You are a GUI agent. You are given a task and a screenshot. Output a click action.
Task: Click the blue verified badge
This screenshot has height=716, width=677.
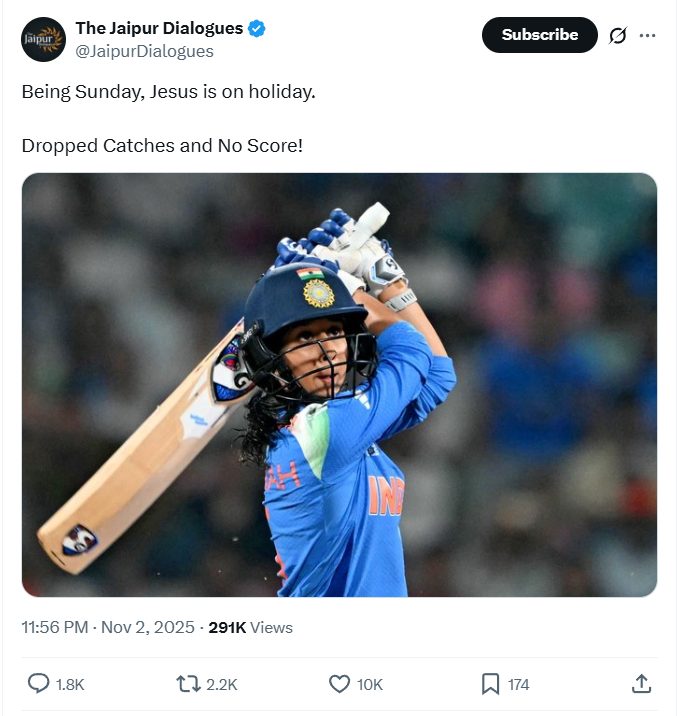point(258,29)
